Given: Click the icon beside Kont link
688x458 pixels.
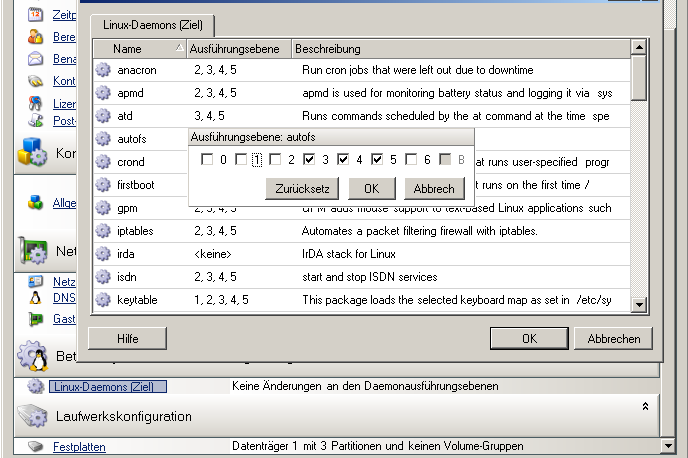Looking at the screenshot, I should [x=36, y=81].
